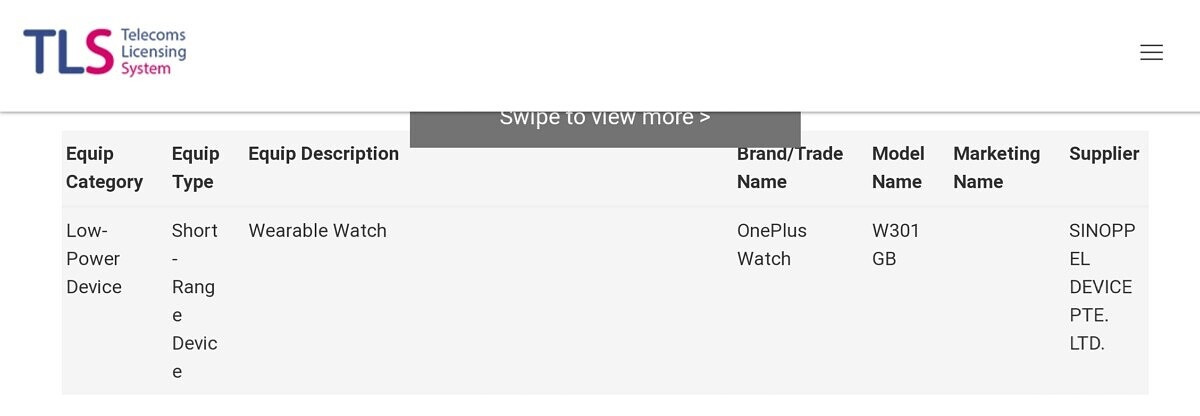Click the TLS Telecoms Licensing System logo
Image resolution: width=1200 pixels, height=416 pixels.
pyautogui.click(x=104, y=52)
